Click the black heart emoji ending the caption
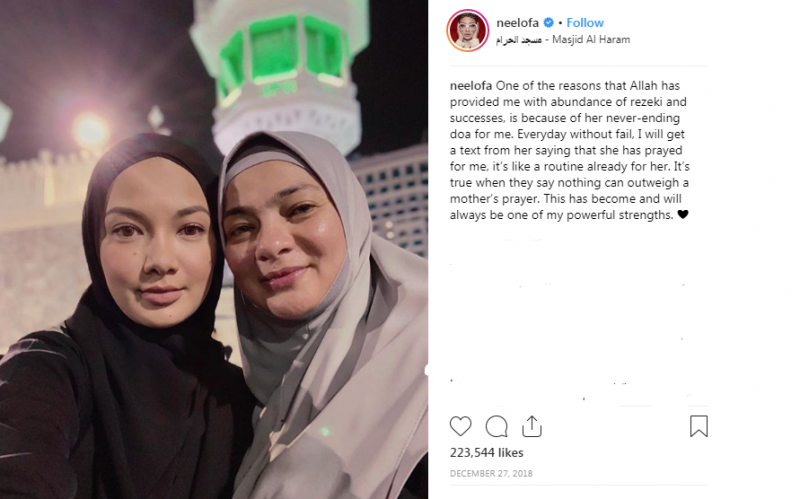The image size is (800, 499). 683,215
